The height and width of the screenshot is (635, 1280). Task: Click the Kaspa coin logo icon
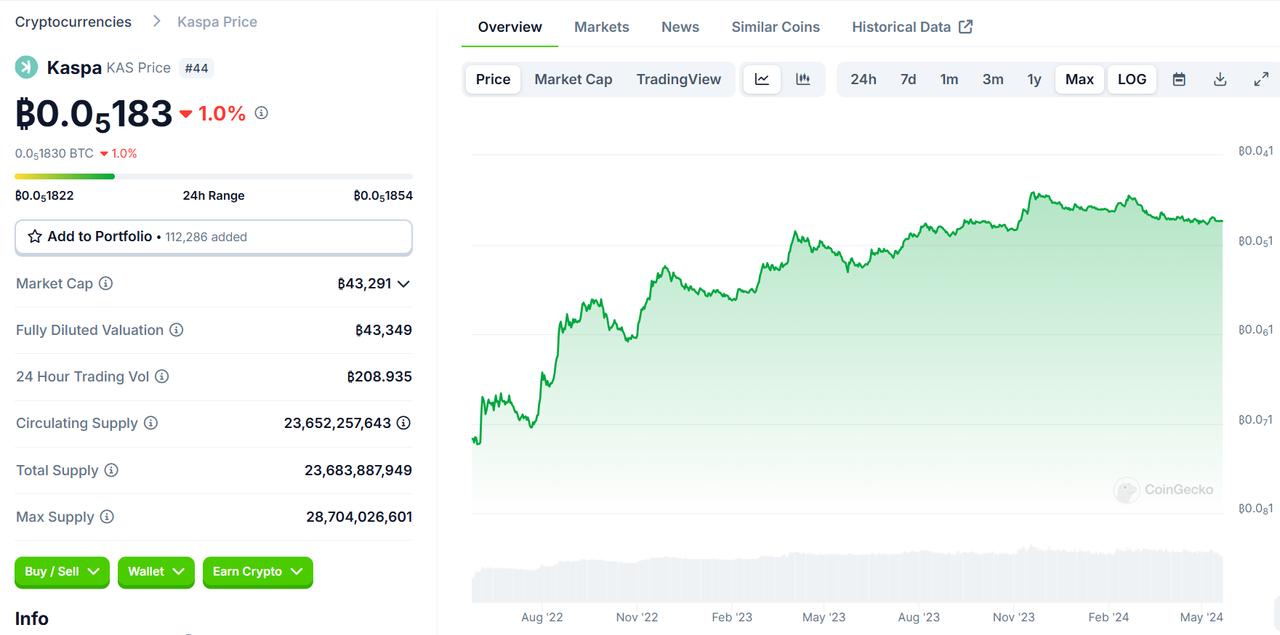pos(26,68)
